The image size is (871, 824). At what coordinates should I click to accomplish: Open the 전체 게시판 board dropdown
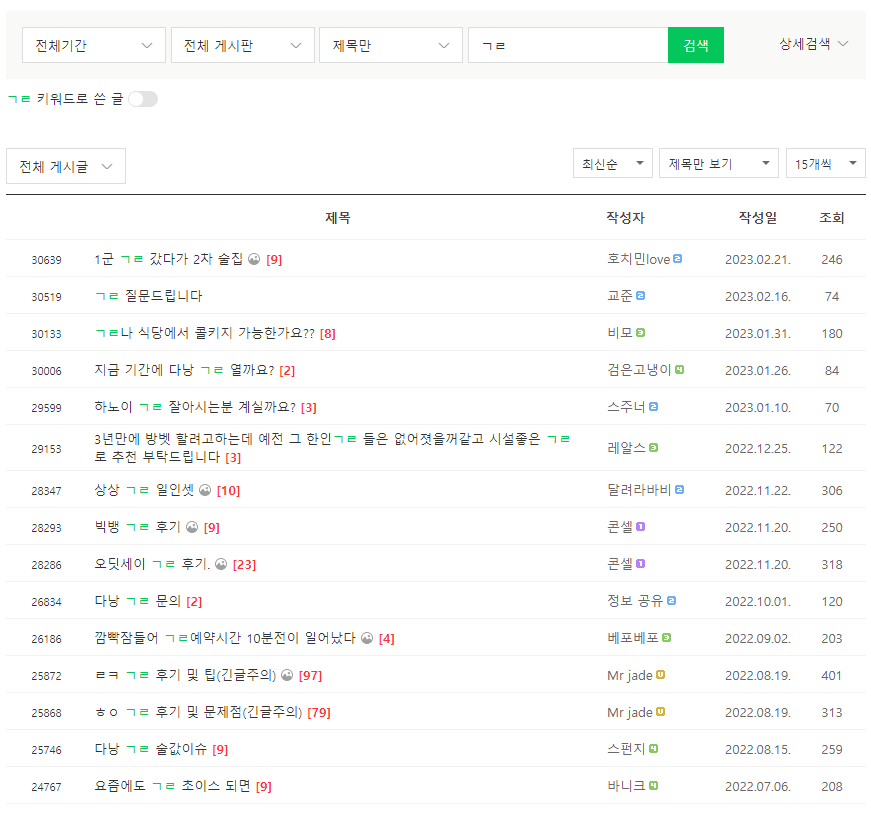tap(241, 45)
